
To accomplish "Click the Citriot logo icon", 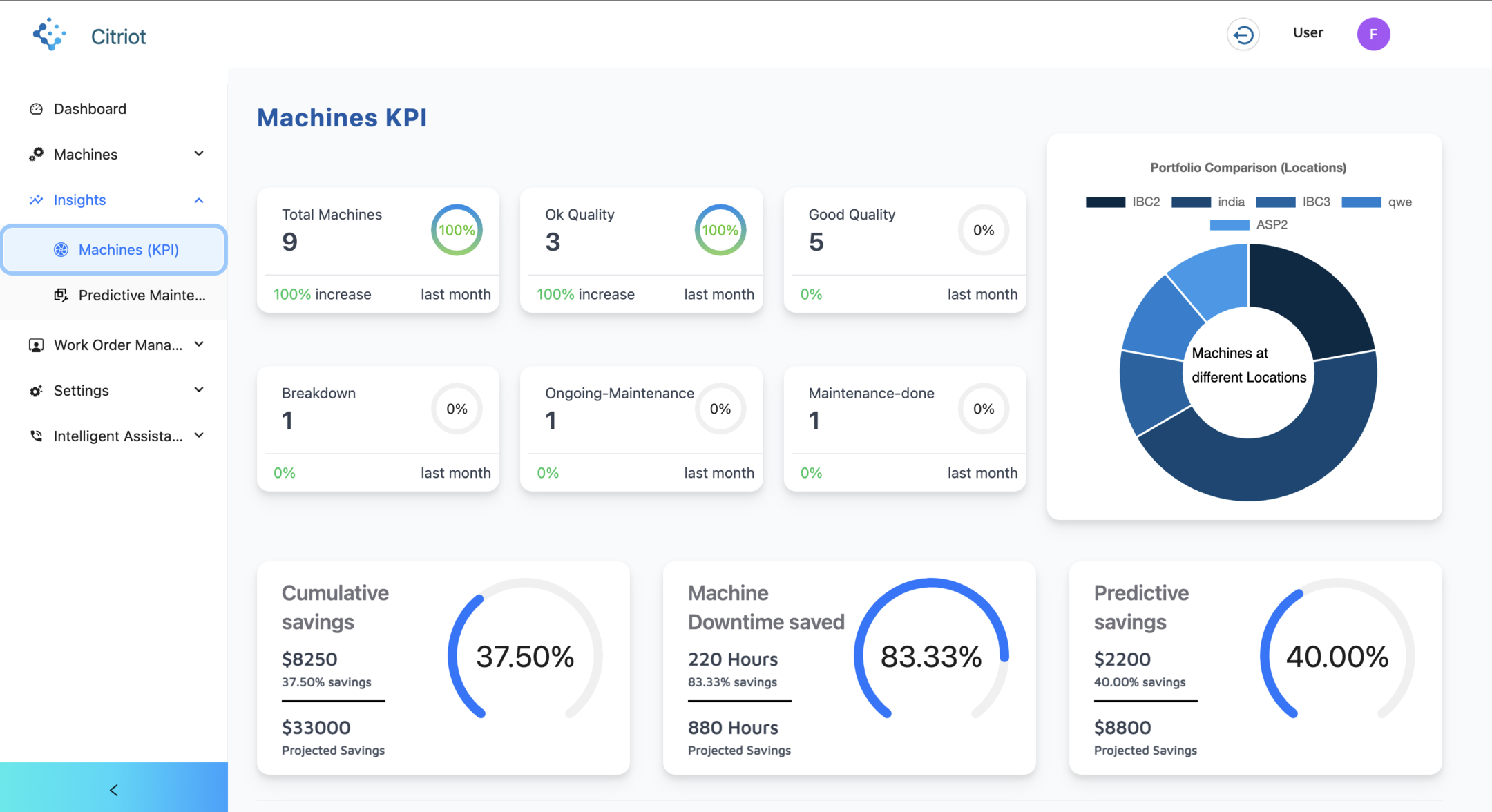I will (49, 35).
